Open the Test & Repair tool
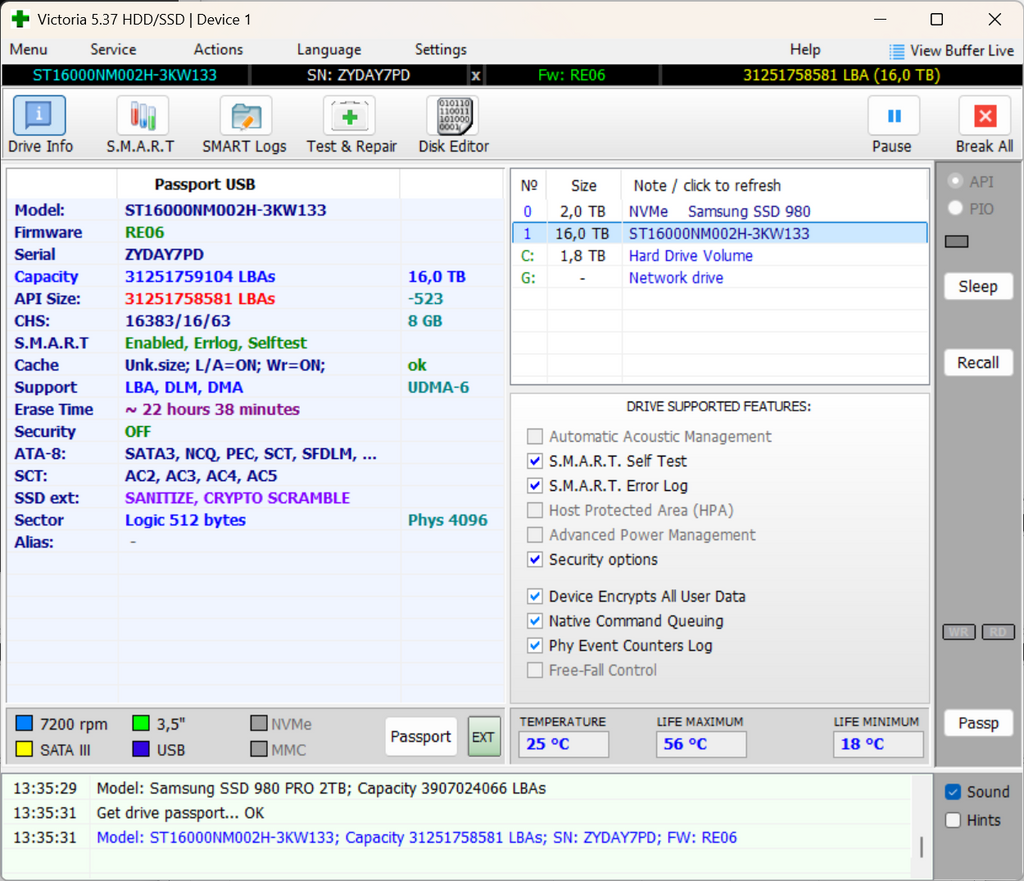The image size is (1024, 881). [x=350, y=117]
